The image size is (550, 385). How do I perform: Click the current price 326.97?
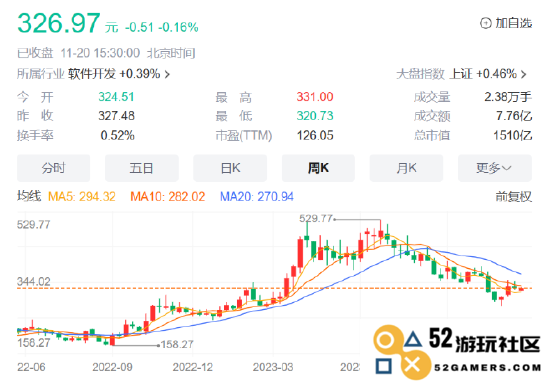click(x=59, y=23)
